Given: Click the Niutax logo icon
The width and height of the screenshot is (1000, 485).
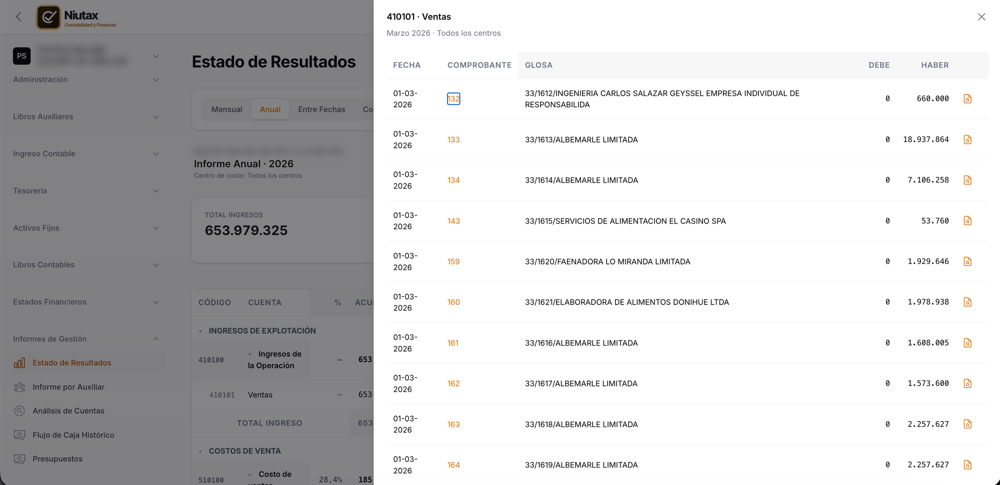Looking at the screenshot, I should (48, 17).
